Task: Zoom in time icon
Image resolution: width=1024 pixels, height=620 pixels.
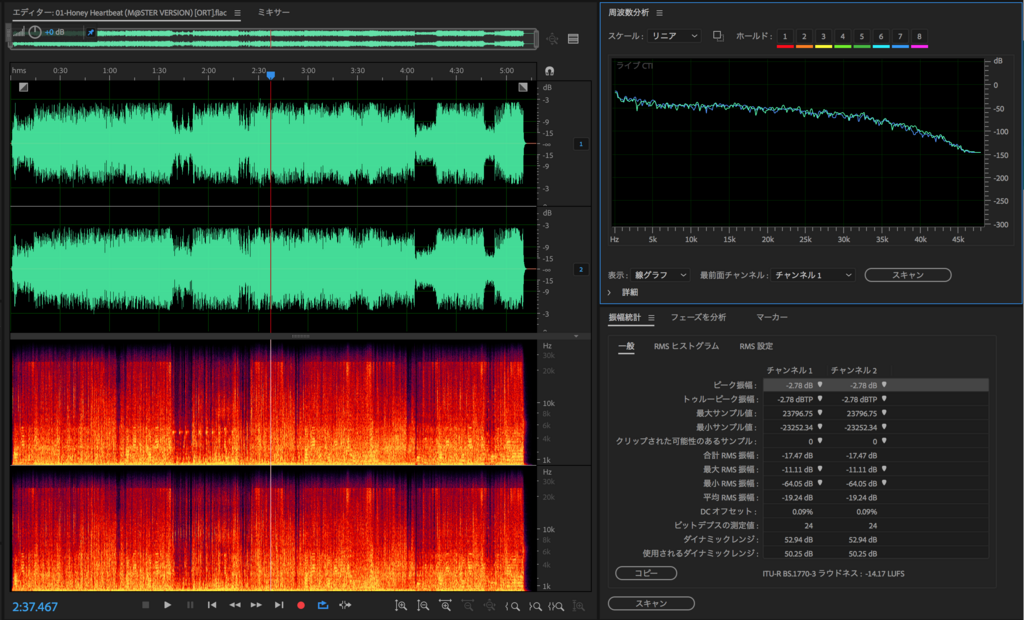Action: pos(445,606)
